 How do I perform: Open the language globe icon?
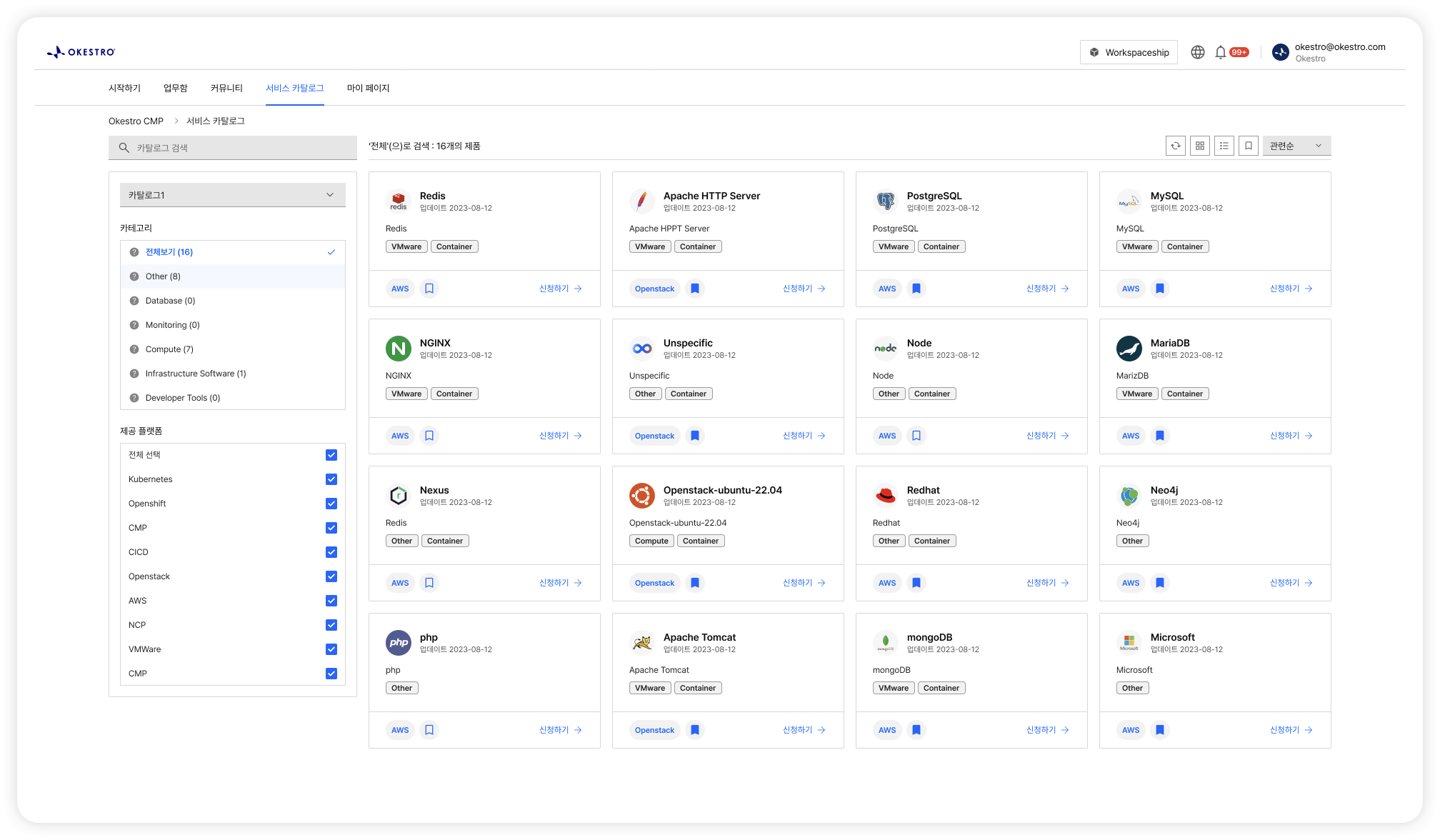point(1198,52)
